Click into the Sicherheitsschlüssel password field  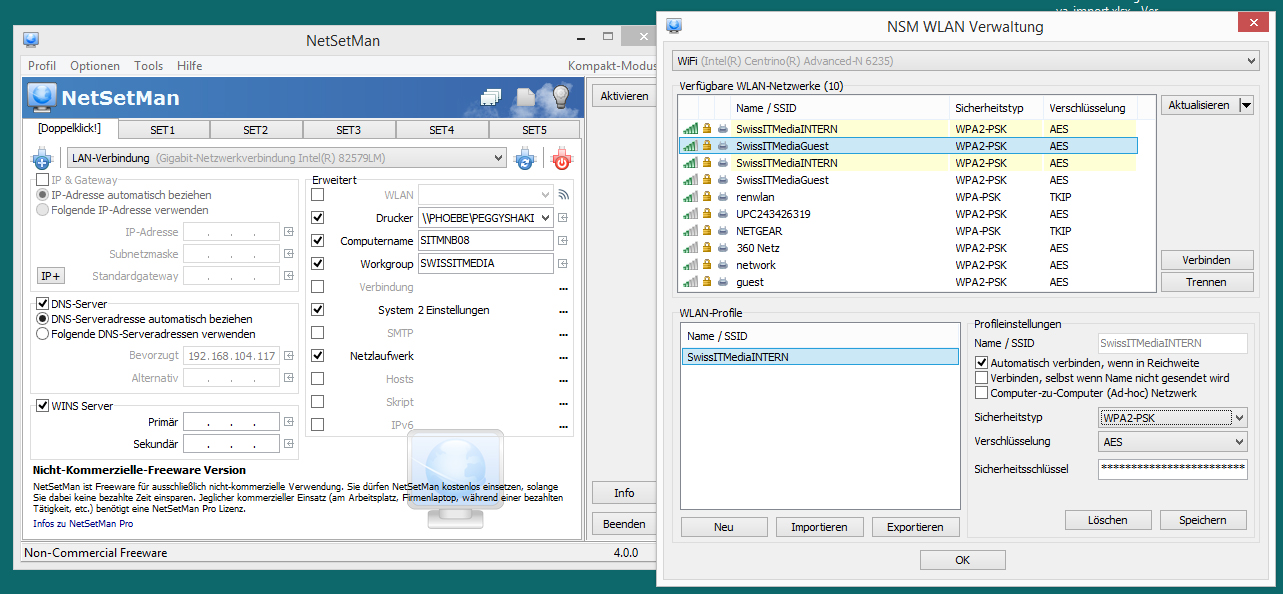[1172, 468]
